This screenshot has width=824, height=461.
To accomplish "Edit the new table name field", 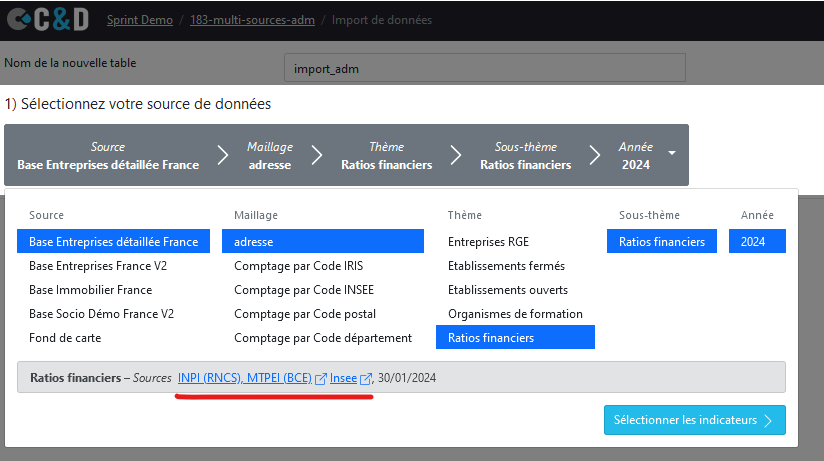I will [x=485, y=68].
